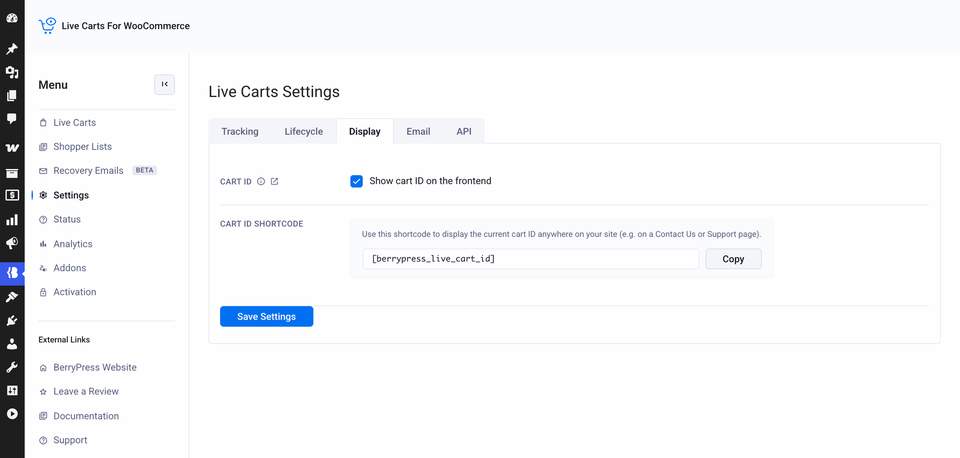The width and height of the screenshot is (960, 458).
Task: Open the Tools wrench icon
Action: click(x=12, y=367)
